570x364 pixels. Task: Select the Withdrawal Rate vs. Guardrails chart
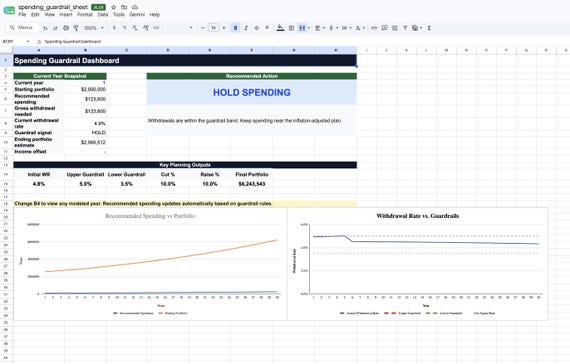click(418, 264)
